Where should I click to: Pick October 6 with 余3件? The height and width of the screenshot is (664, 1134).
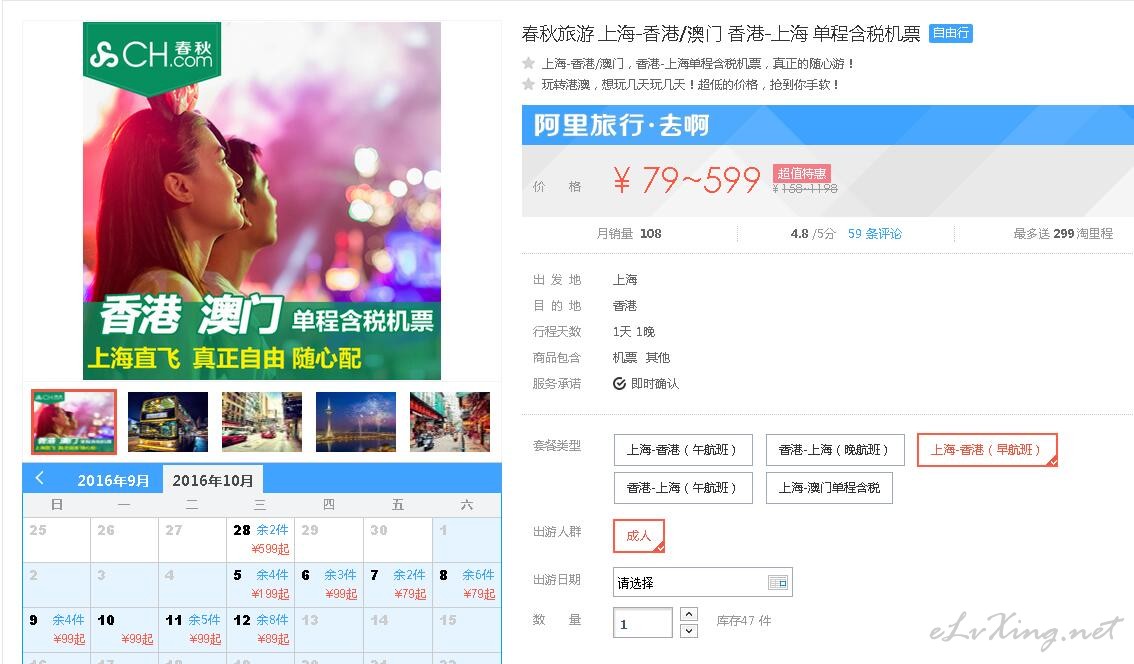[x=329, y=584]
